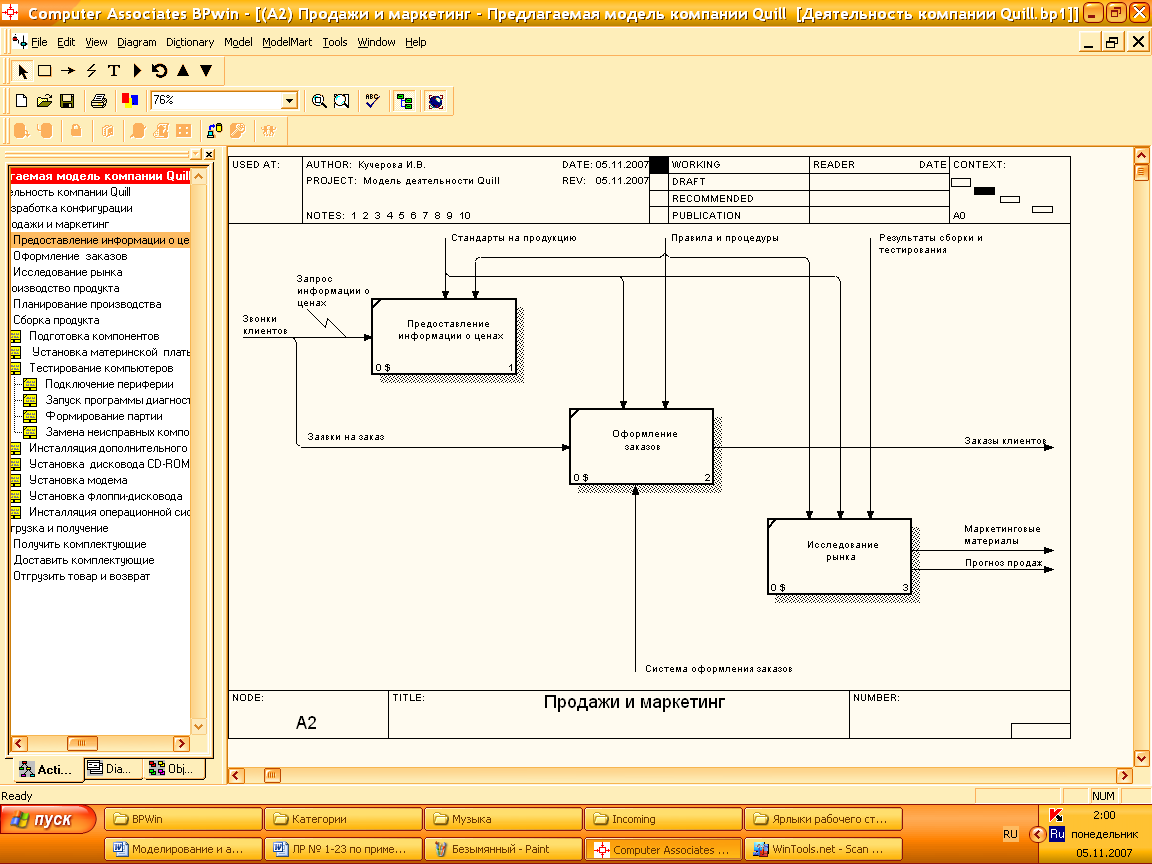The width and height of the screenshot is (1152, 864).
Task: Click arrow label Заказы клиентов
Action: (x=1005, y=441)
